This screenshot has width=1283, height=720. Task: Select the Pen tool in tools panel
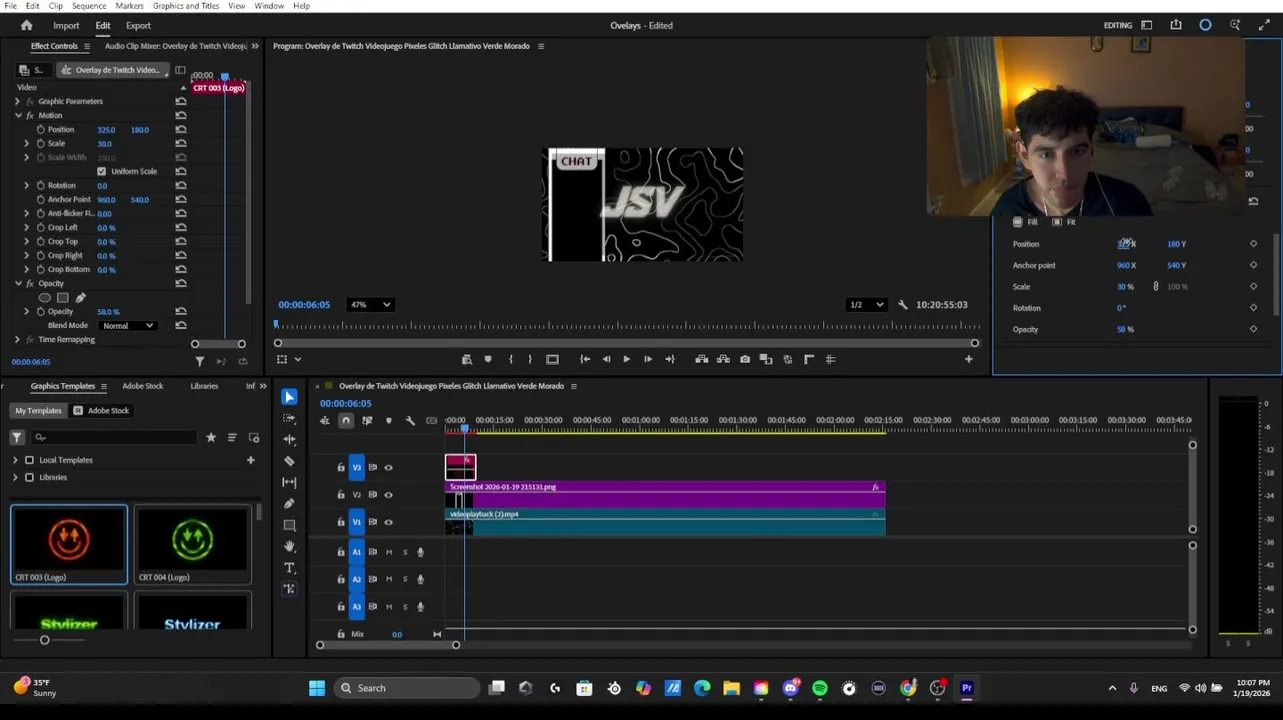click(289, 503)
